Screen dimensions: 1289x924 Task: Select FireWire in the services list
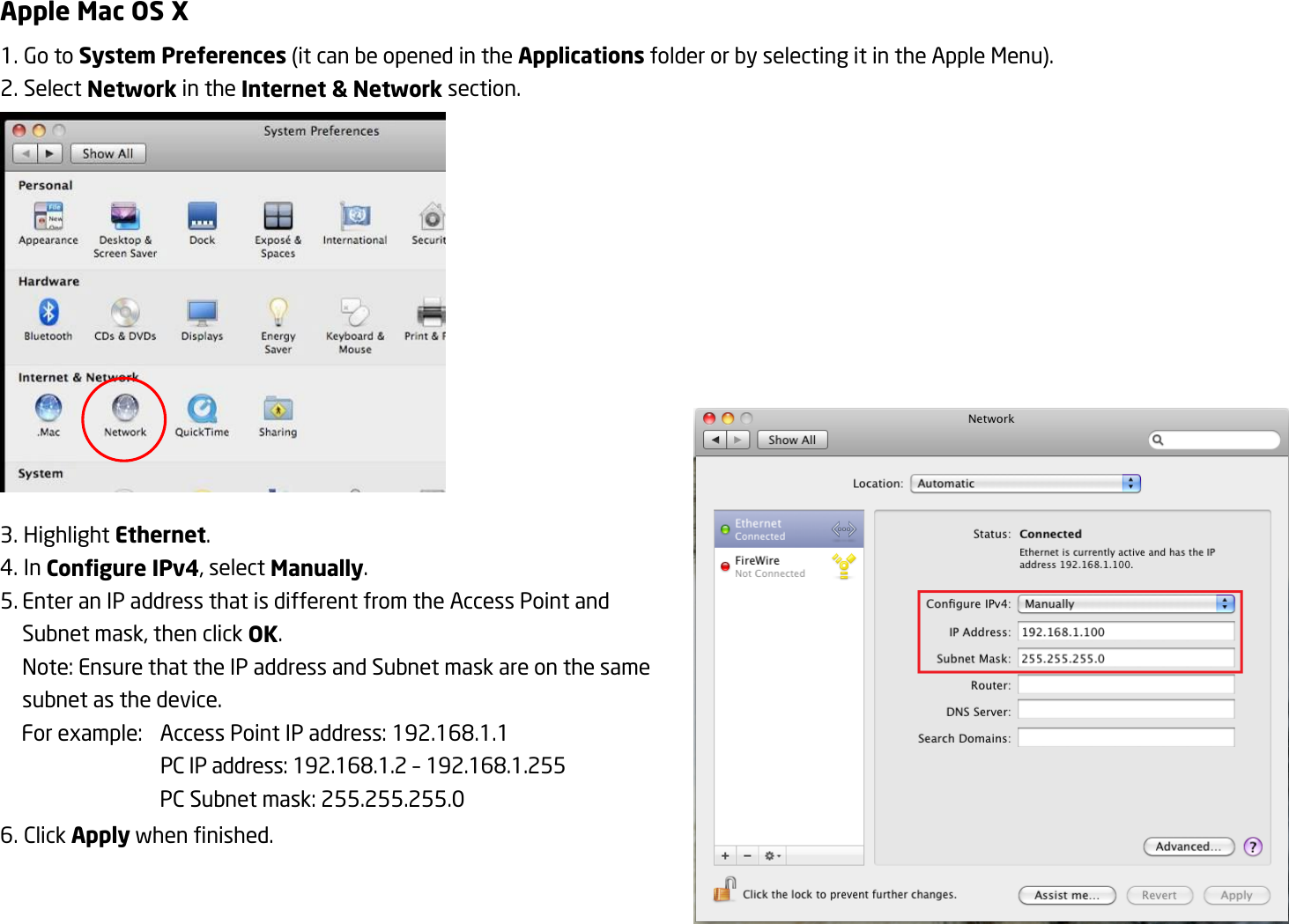[789, 566]
